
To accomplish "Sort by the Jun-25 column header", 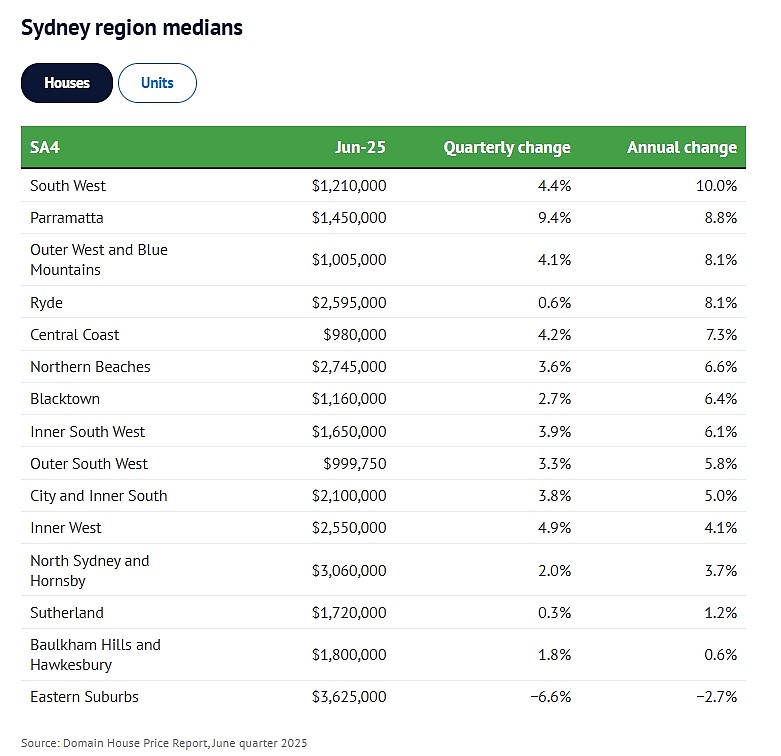I will click(x=360, y=147).
